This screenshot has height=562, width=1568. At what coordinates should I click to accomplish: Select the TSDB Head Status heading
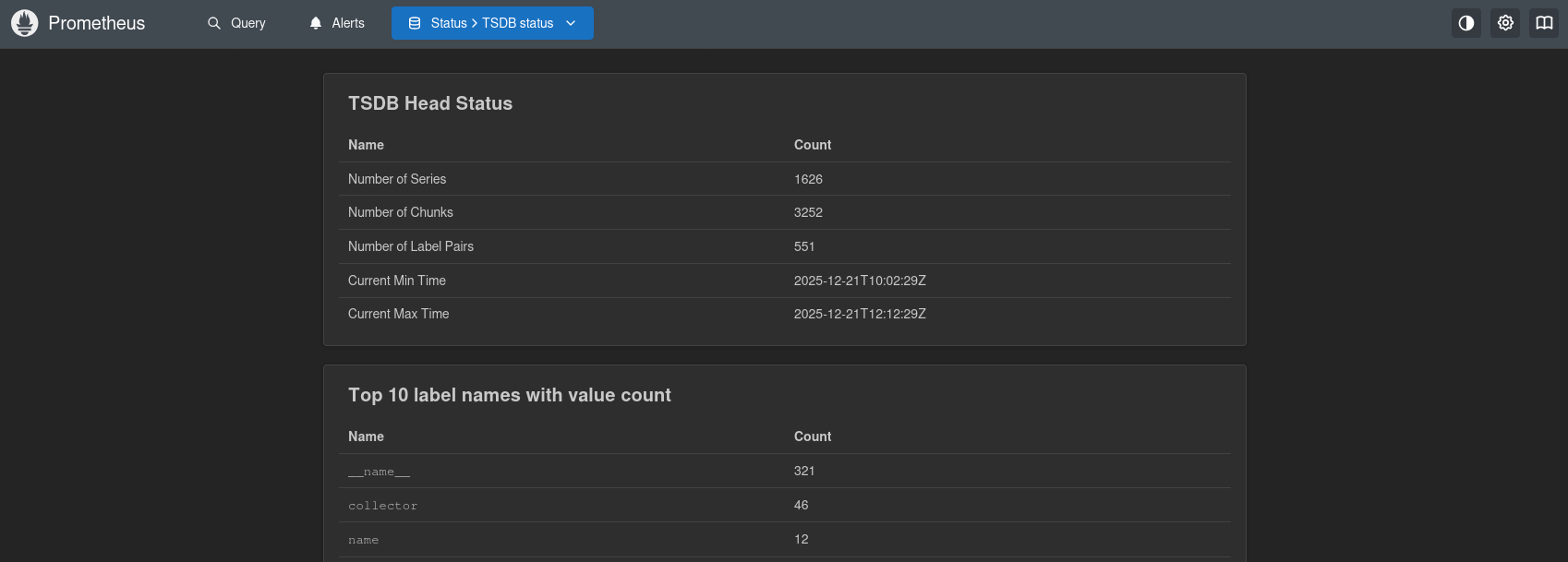pos(430,103)
